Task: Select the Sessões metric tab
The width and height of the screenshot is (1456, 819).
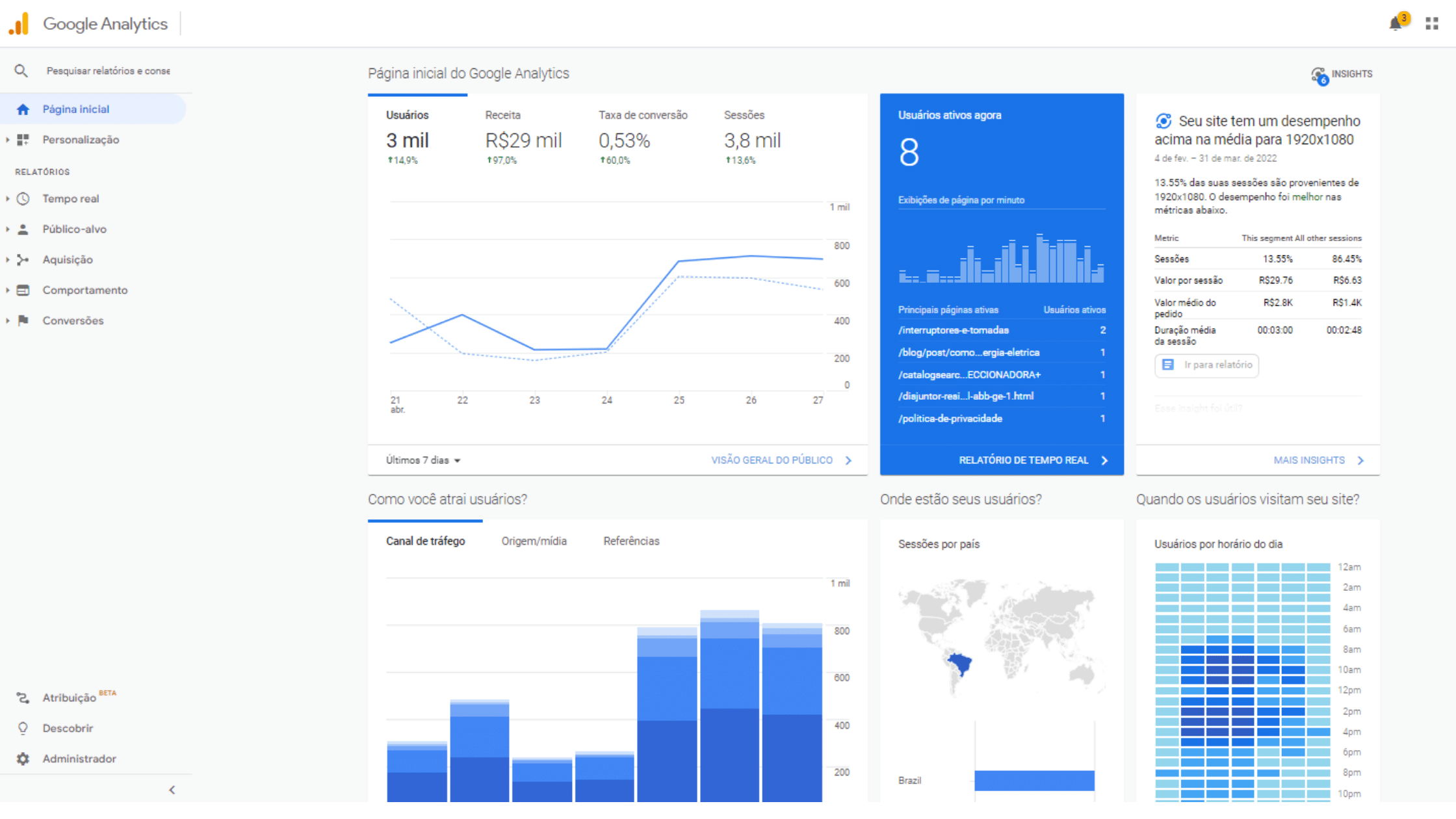Action: 753,137
